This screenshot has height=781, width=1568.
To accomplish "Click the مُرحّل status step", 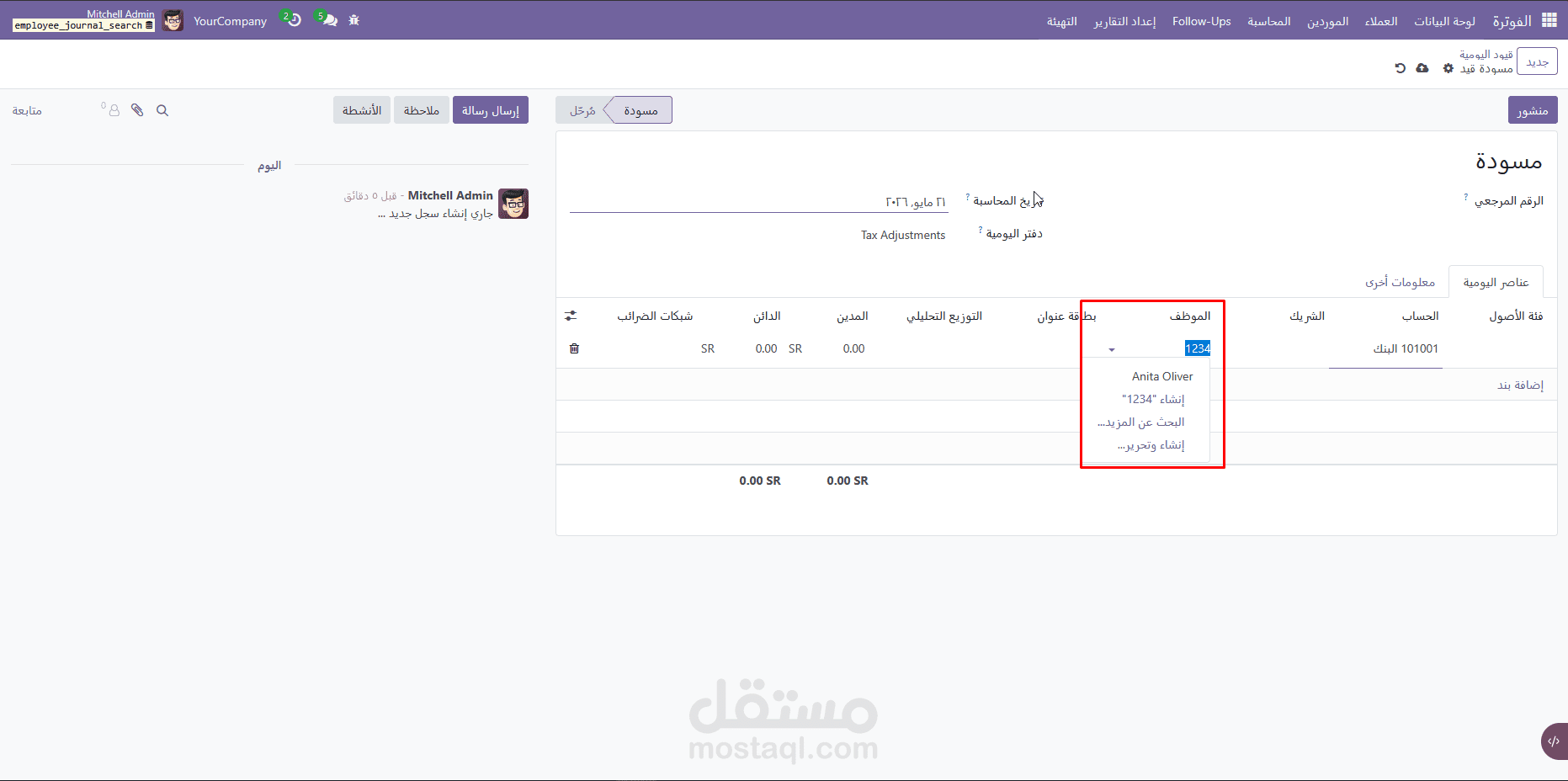I will click(582, 110).
